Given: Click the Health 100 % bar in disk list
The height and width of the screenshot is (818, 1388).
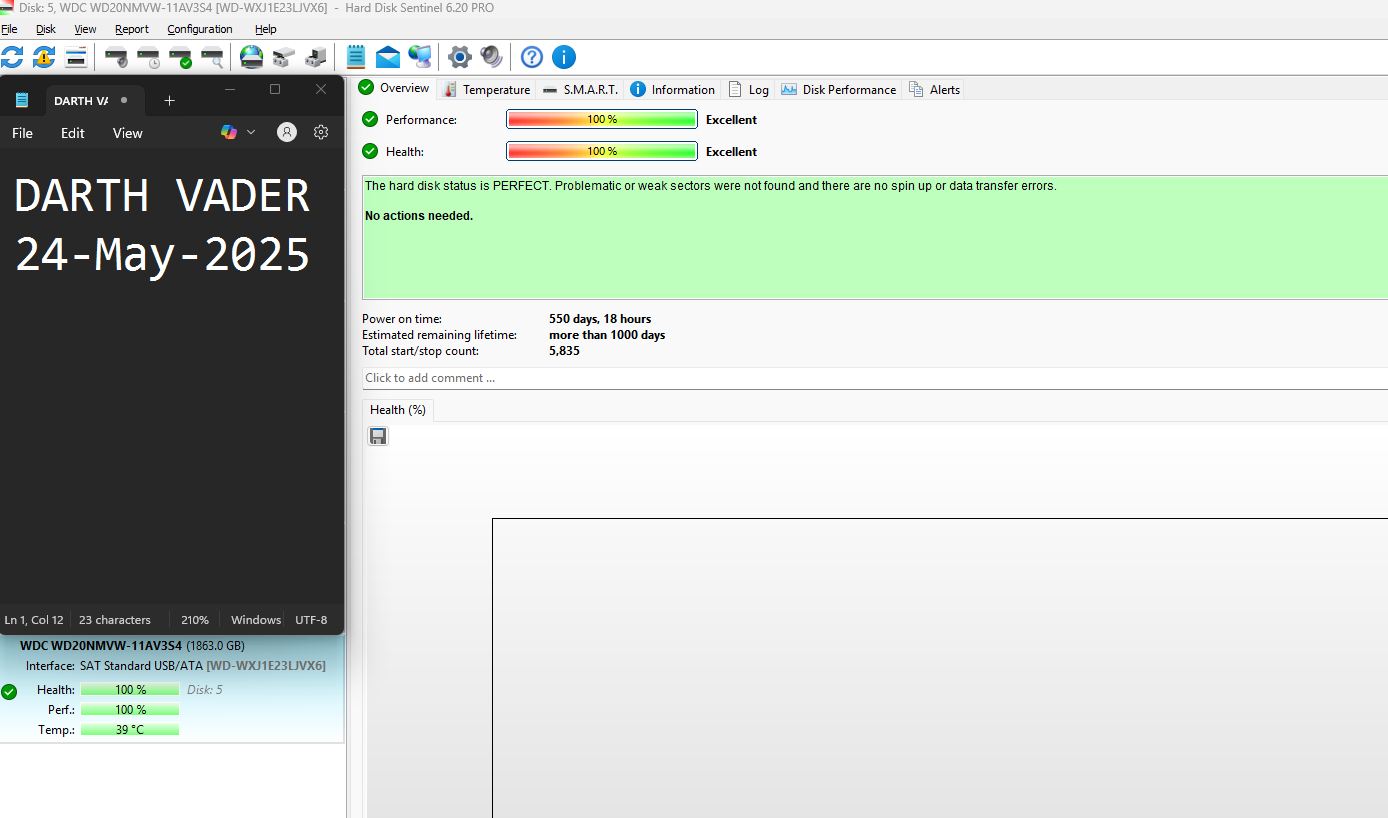Looking at the screenshot, I should 130,690.
